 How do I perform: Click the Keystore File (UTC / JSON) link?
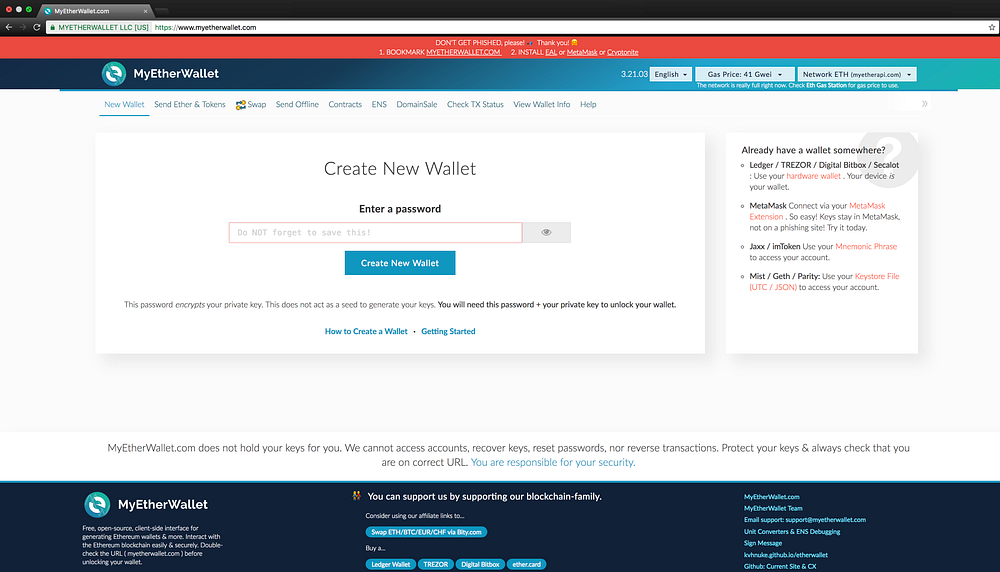tap(825, 282)
